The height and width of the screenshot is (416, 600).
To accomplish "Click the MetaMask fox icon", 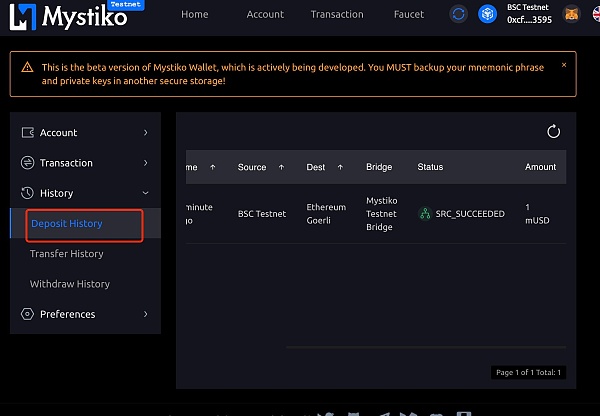I will pyautogui.click(x=571, y=14).
